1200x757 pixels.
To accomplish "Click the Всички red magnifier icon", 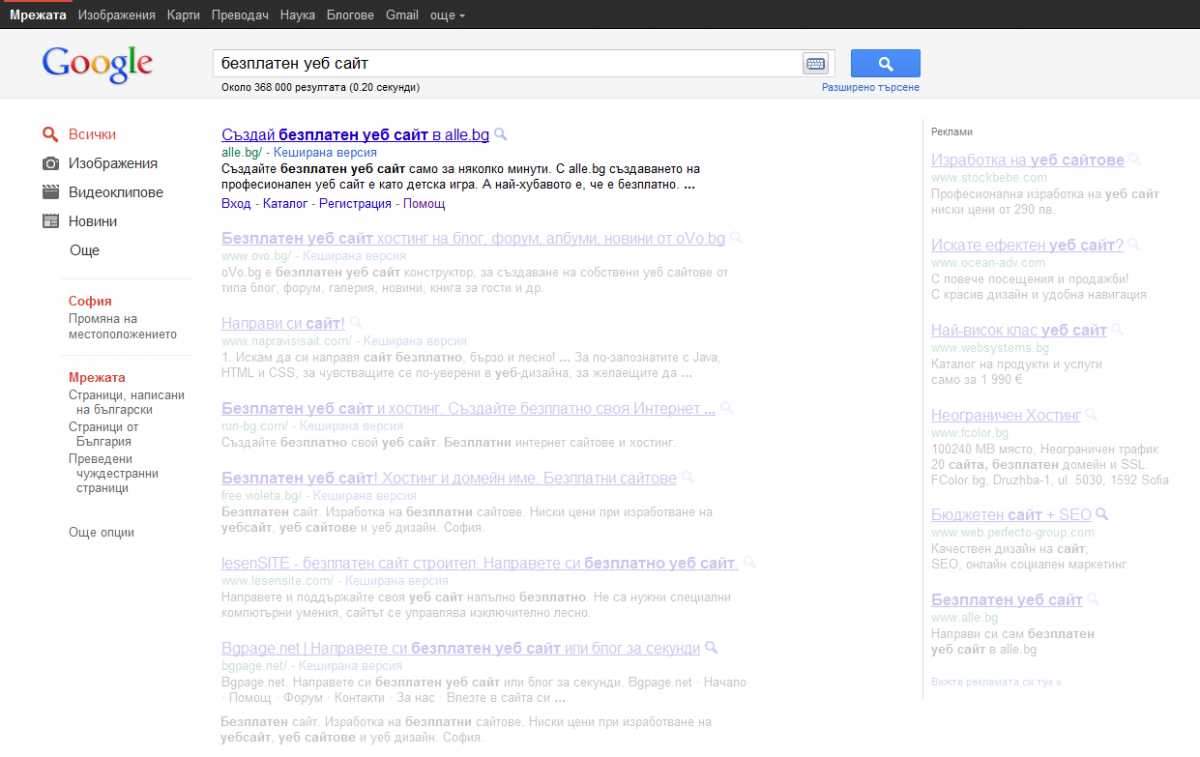I will coord(50,134).
